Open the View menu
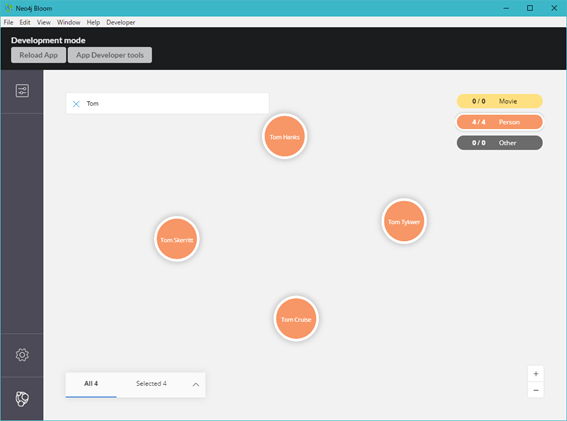The width and height of the screenshot is (567, 421). pos(44,22)
